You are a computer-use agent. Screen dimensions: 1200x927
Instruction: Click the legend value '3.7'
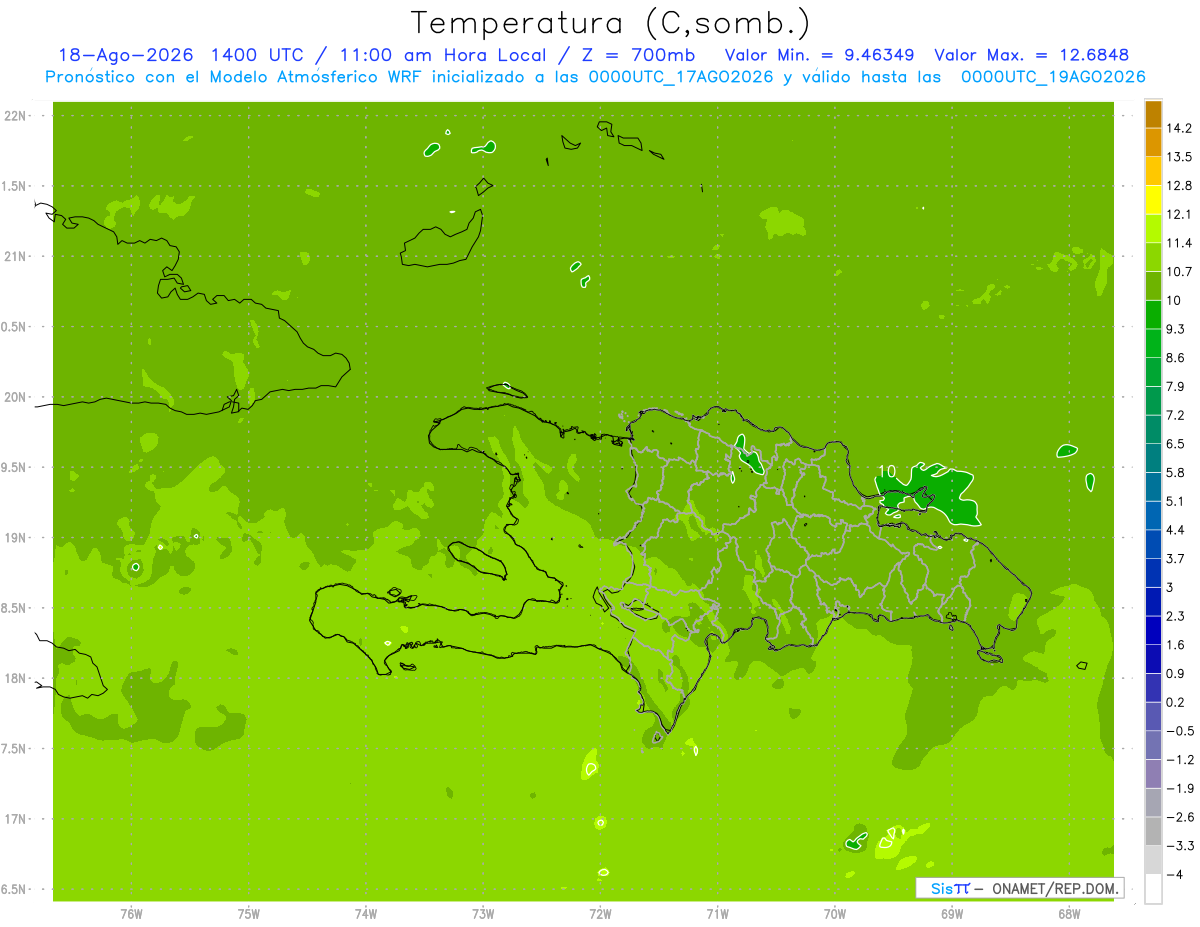pos(1176,558)
